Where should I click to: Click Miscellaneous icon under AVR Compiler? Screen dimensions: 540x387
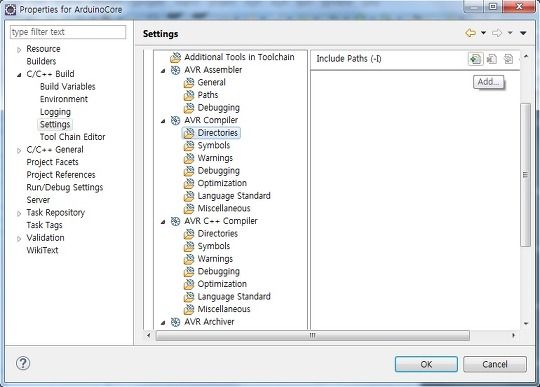[189, 209]
